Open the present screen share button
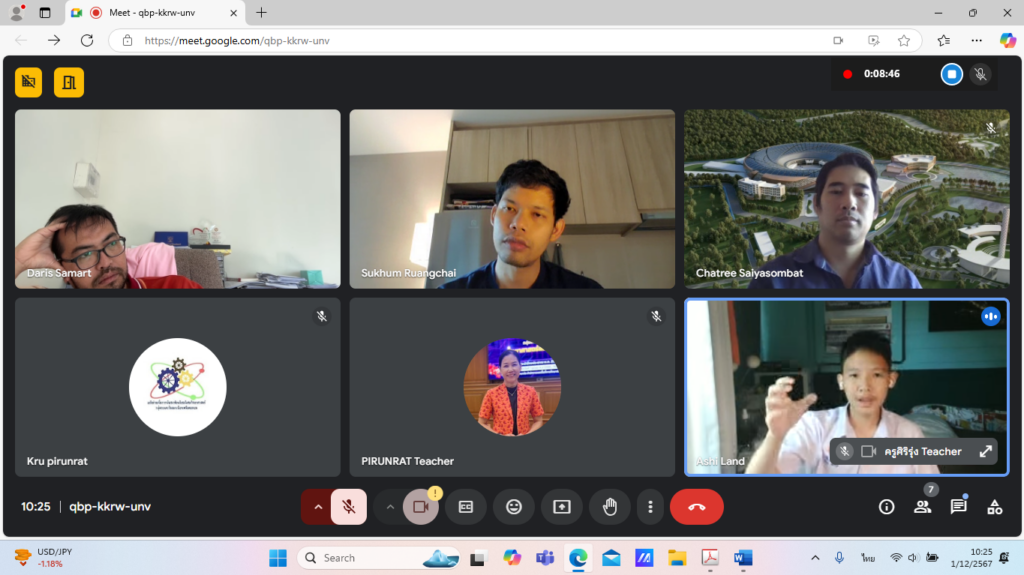The width and height of the screenshot is (1024, 575). coord(562,506)
